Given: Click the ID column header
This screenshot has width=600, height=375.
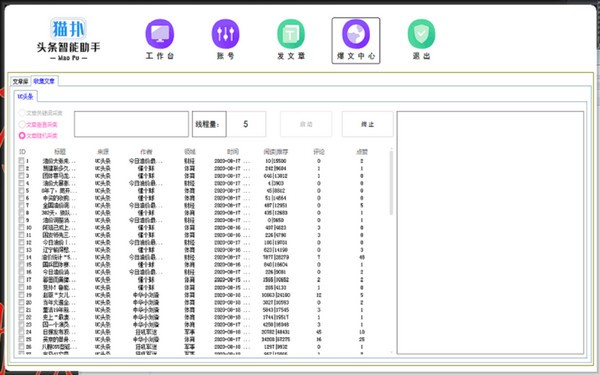Looking at the screenshot, I should point(22,152).
